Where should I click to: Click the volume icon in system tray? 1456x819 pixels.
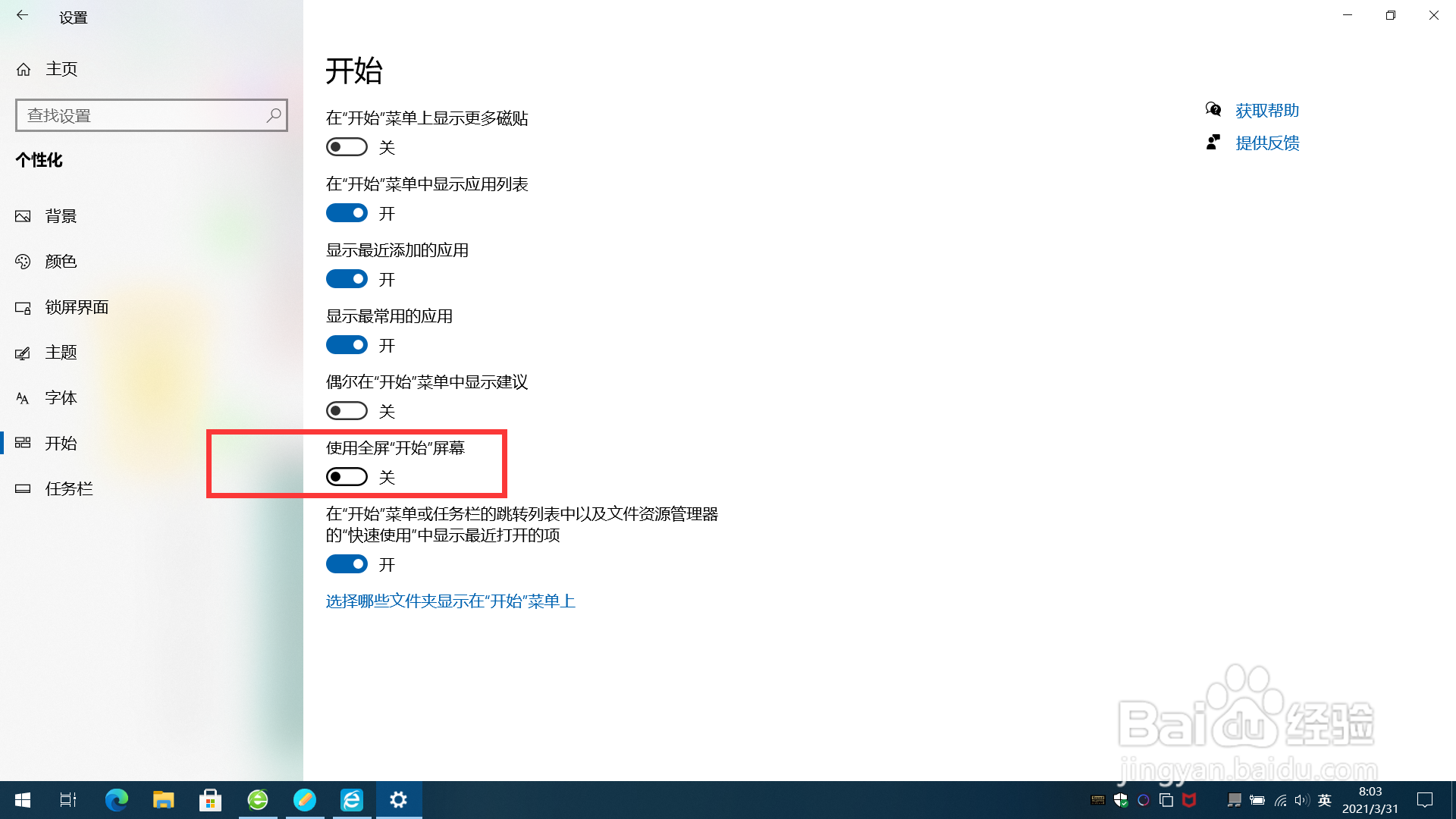1302,799
